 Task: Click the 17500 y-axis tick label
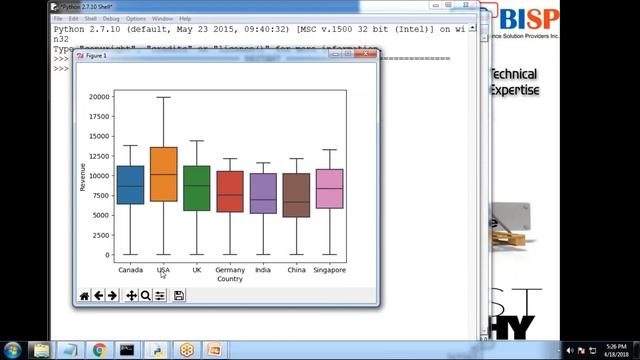(x=99, y=116)
